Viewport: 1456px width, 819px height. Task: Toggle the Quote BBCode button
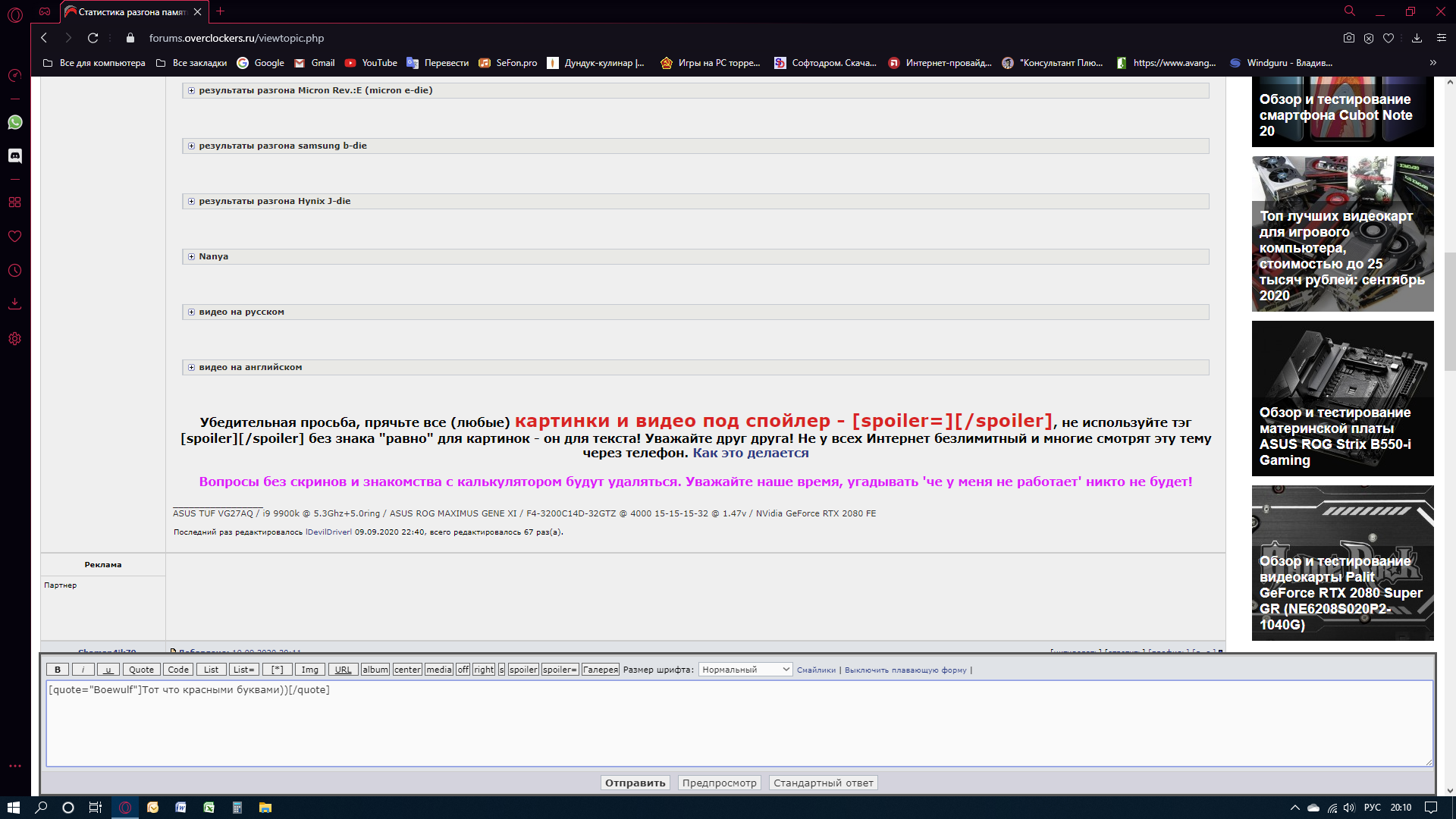coord(141,670)
